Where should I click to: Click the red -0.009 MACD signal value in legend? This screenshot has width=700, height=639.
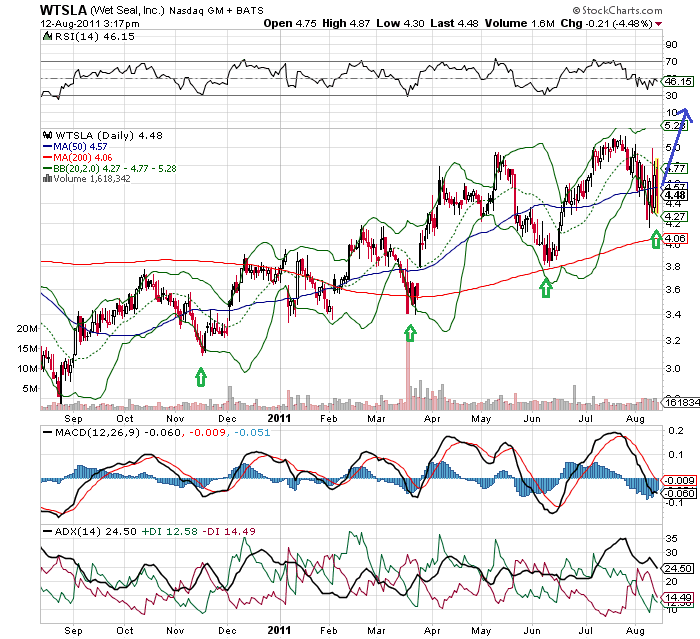click(x=207, y=433)
